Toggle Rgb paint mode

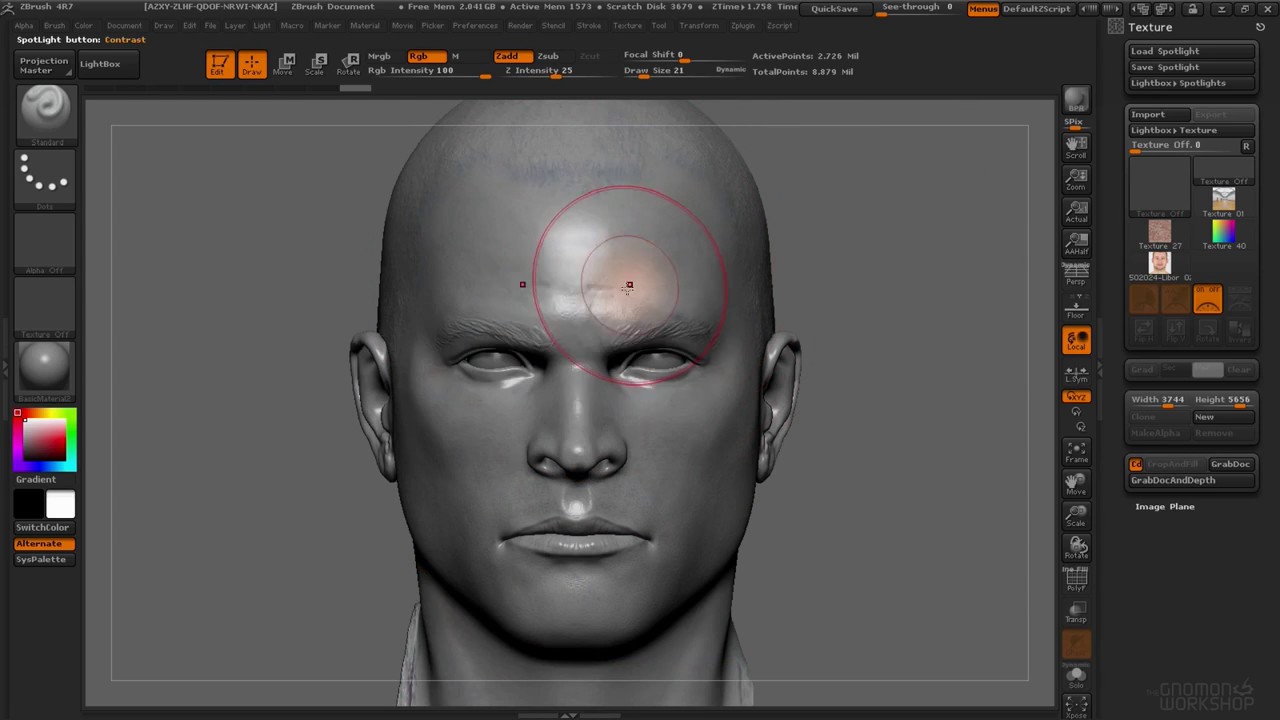click(426, 56)
